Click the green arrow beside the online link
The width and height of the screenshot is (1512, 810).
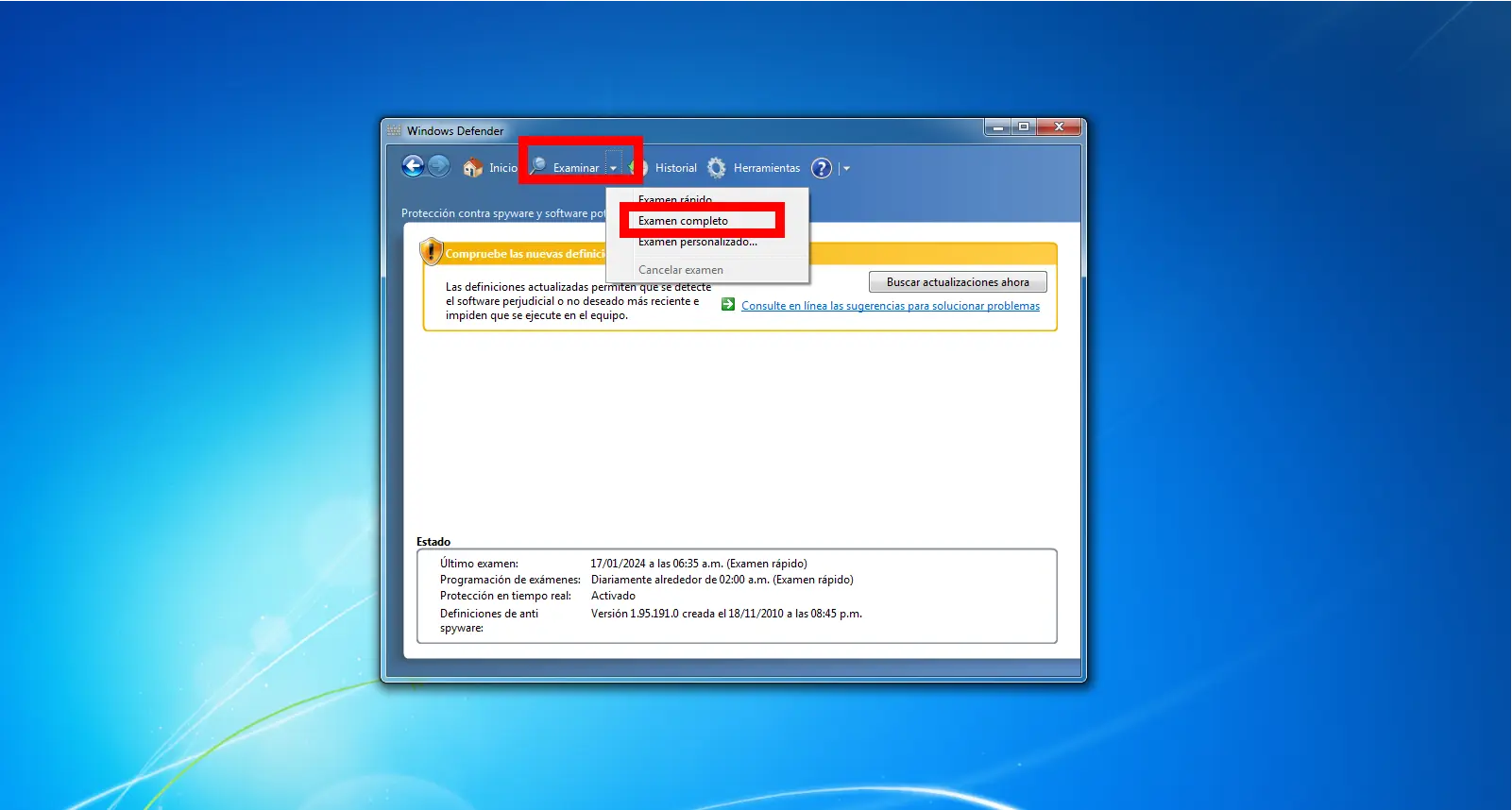[x=728, y=305]
